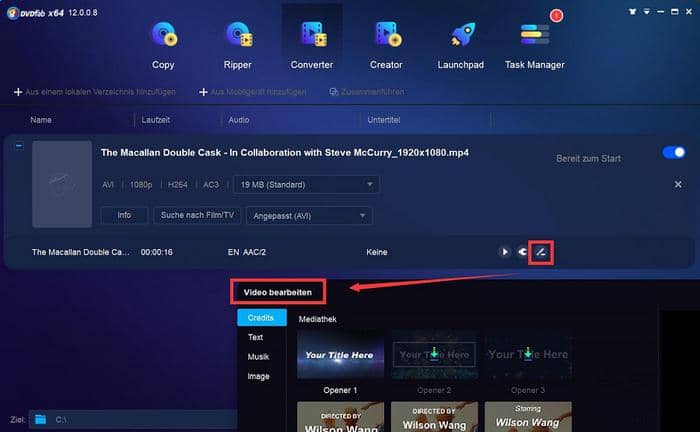Click the 1080p resolution label
The width and height of the screenshot is (700, 432).
coord(141,185)
